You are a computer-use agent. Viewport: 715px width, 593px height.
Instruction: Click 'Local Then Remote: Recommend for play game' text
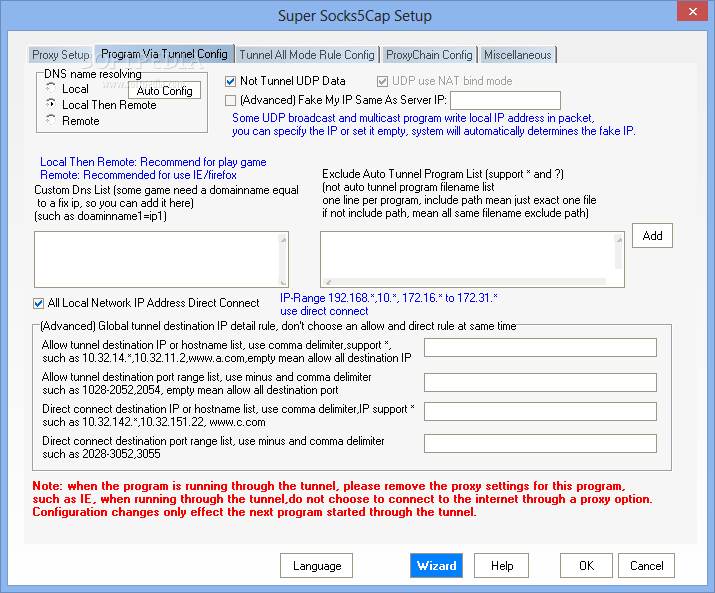[x=153, y=162]
